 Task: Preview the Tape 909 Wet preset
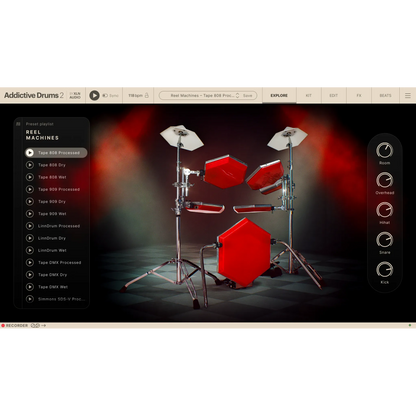30,214
